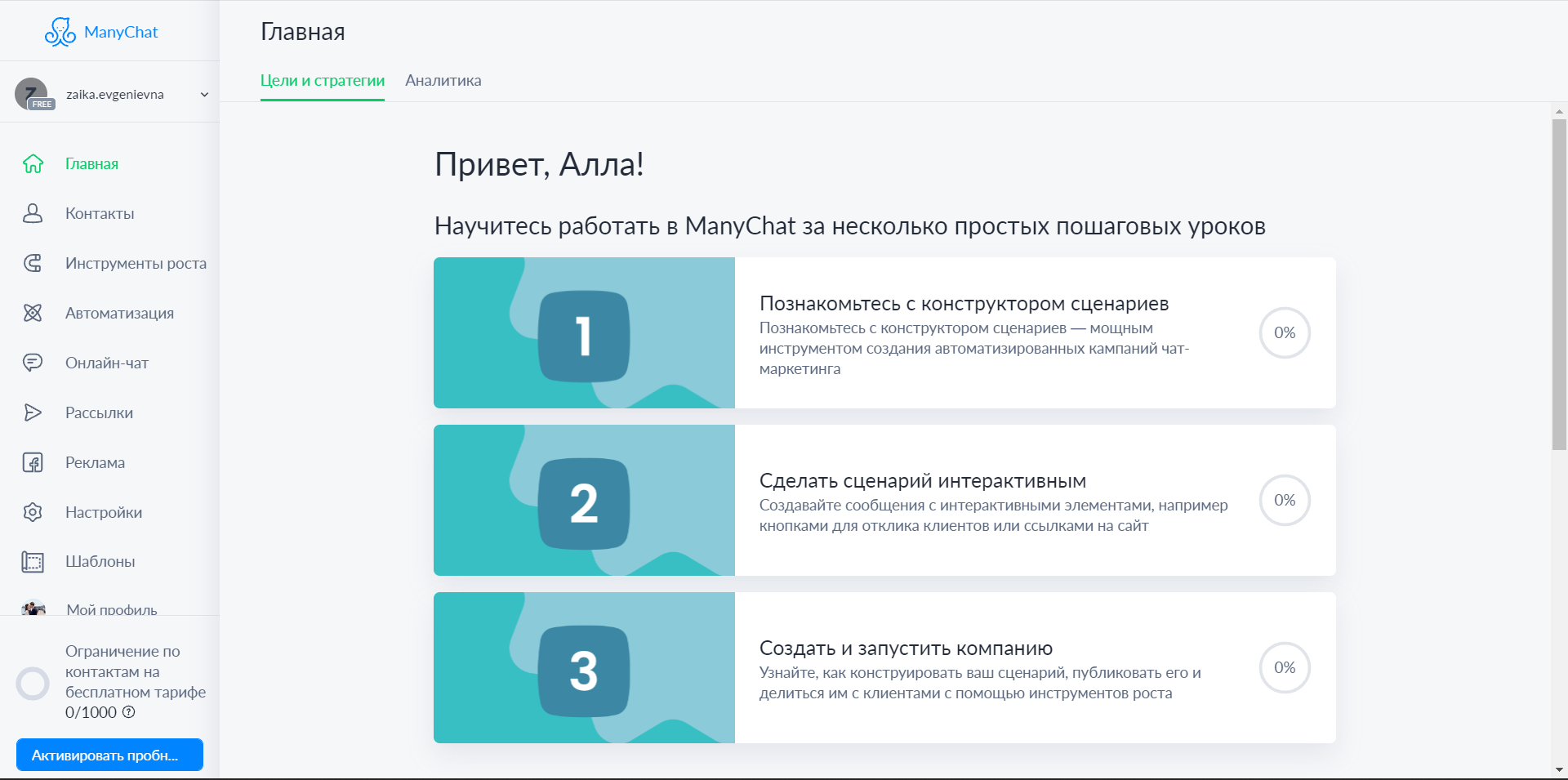The image size is (1568, 780).
Task: Click 0% progress circle of lesson 2
Action: coord(1285,501)
